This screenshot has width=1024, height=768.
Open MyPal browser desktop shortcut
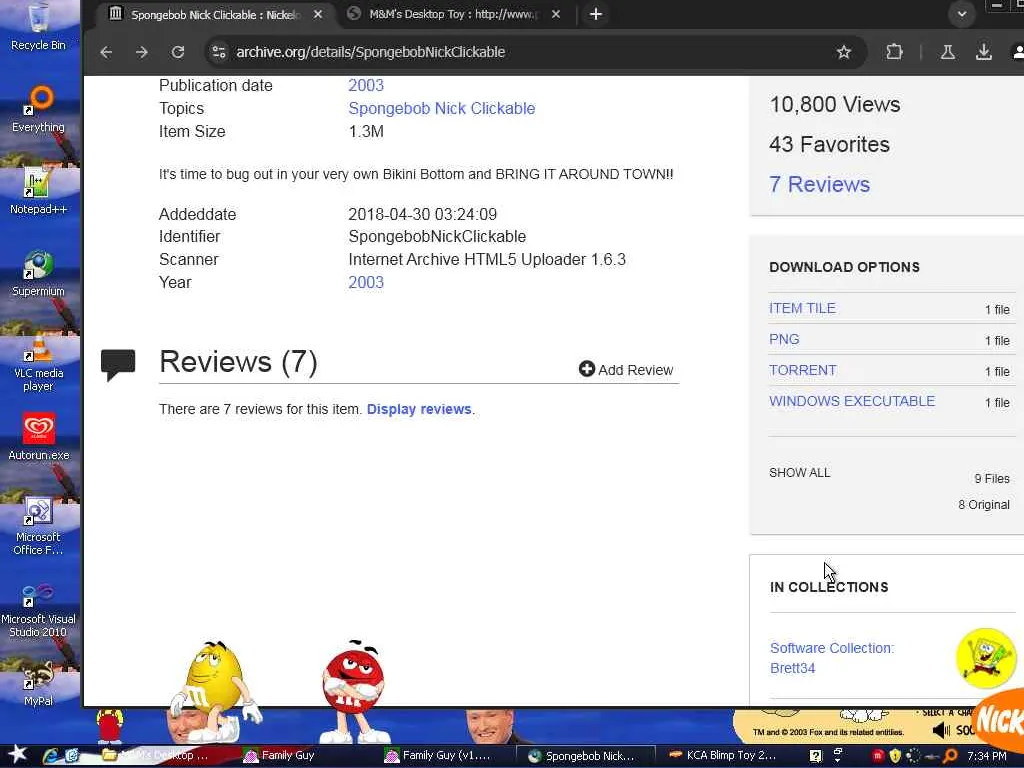click(x=39, y=684)
